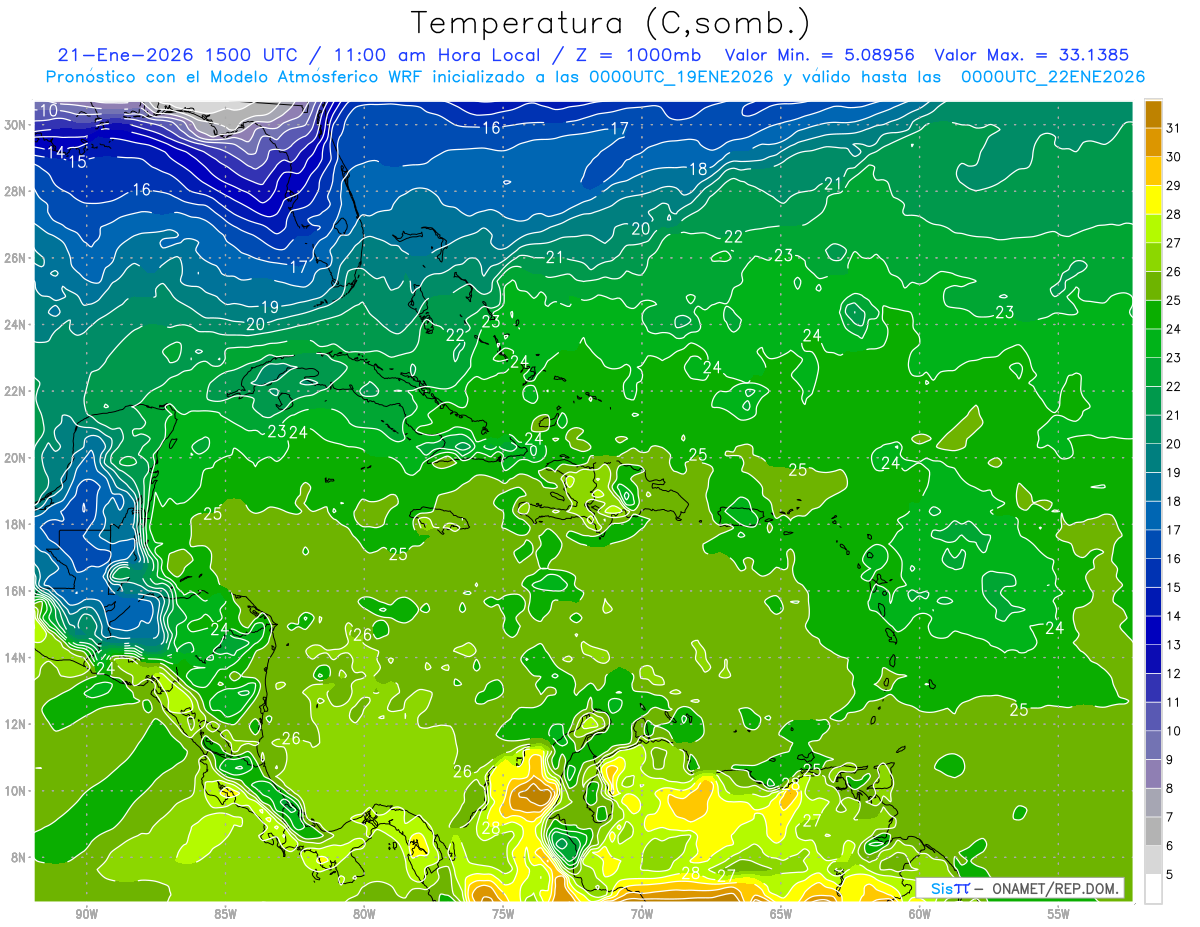Click the '75W' longitude axis label
Screen dimensions: 1200x927
pyautogui.click(x=503, y=914)
